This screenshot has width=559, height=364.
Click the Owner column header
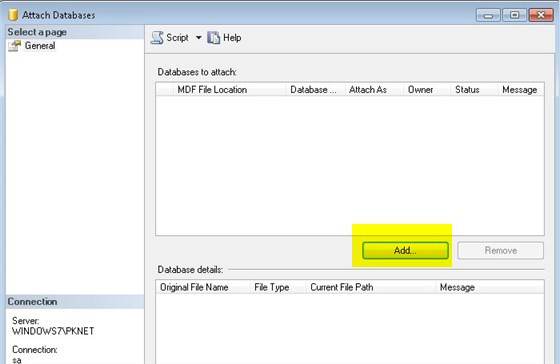click(x=427, y=89)
